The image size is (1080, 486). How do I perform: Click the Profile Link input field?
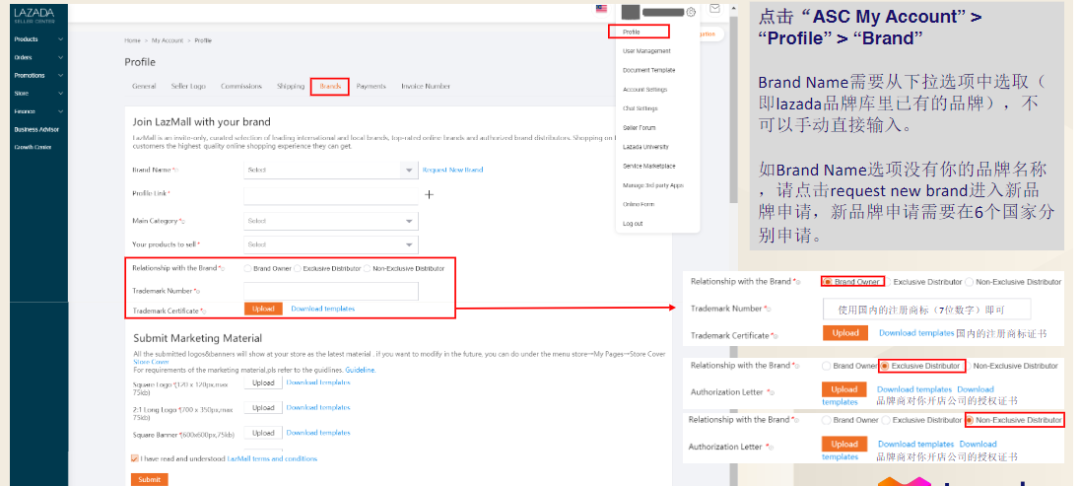[331, 196]
